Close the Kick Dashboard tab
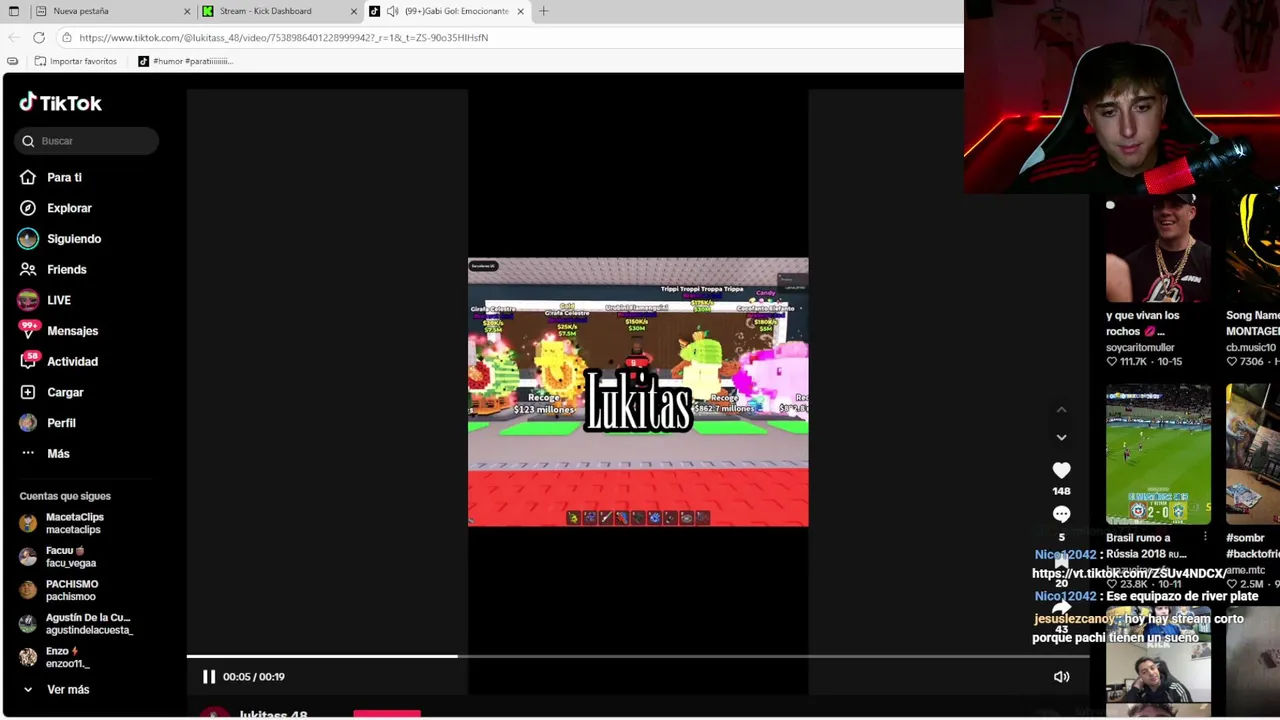Screen dimensions: 1280x720 point(353,11)
